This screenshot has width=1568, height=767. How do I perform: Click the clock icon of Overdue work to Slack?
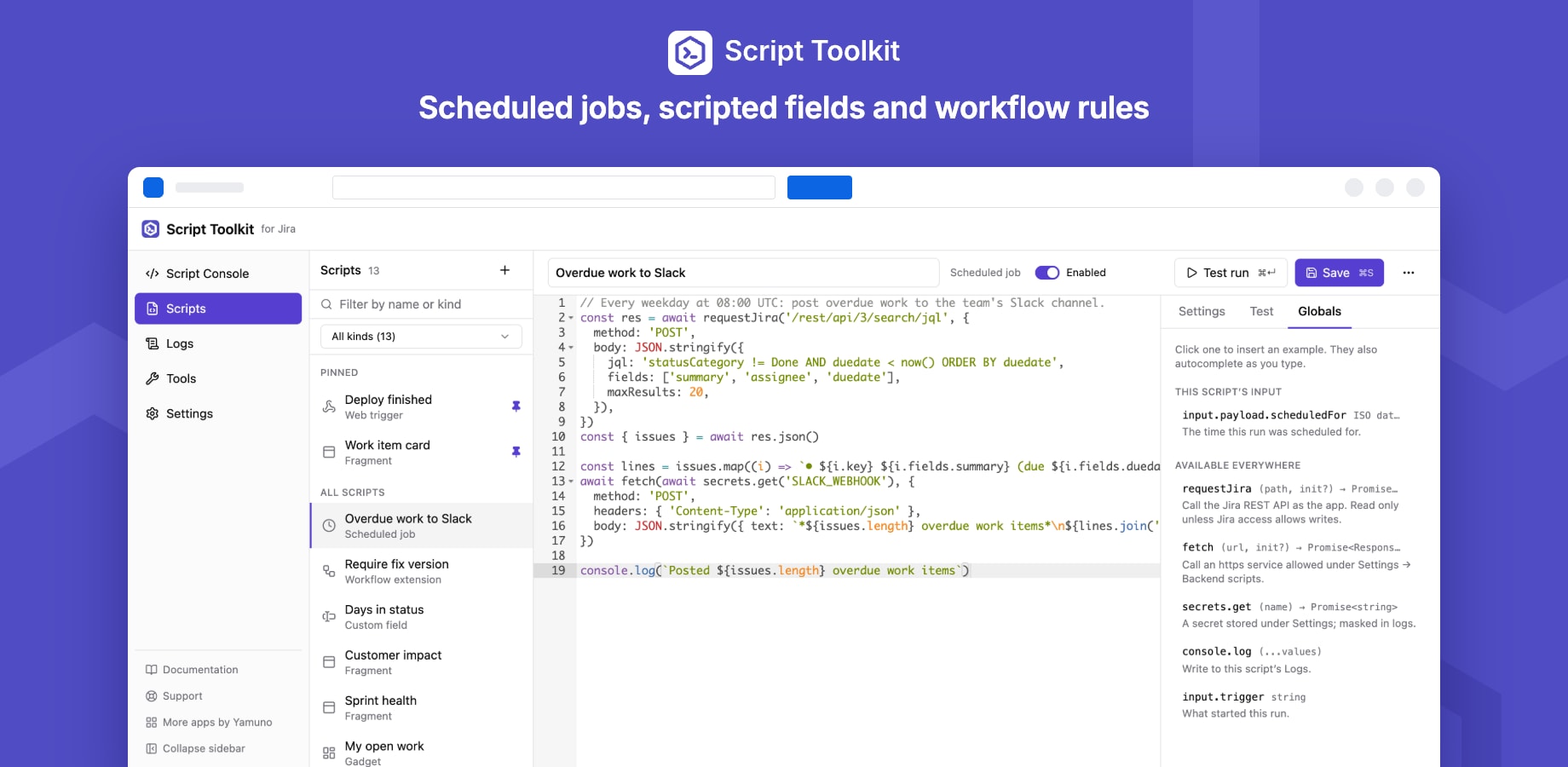coord(329,526)
